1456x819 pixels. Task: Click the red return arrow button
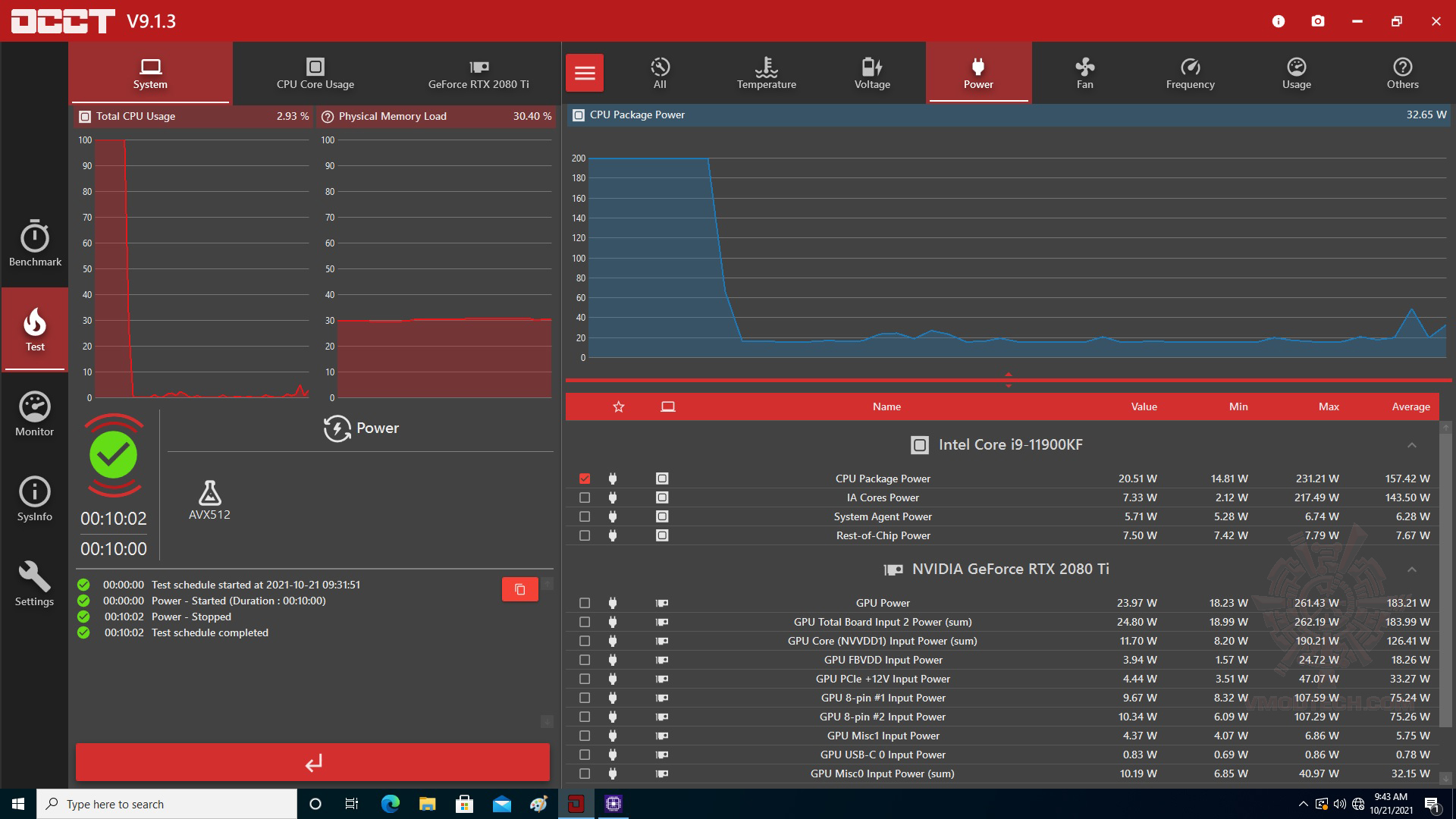coord(312,762)
